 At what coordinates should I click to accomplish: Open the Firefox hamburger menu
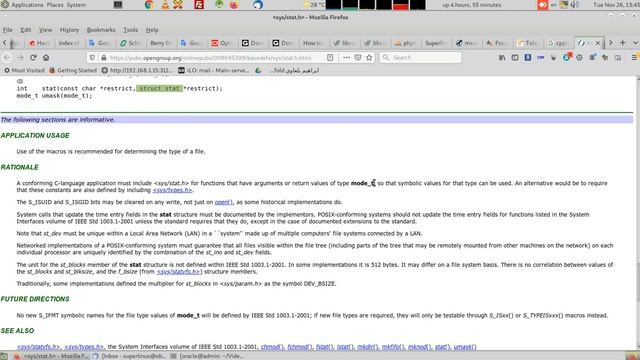tap(635, 58)
